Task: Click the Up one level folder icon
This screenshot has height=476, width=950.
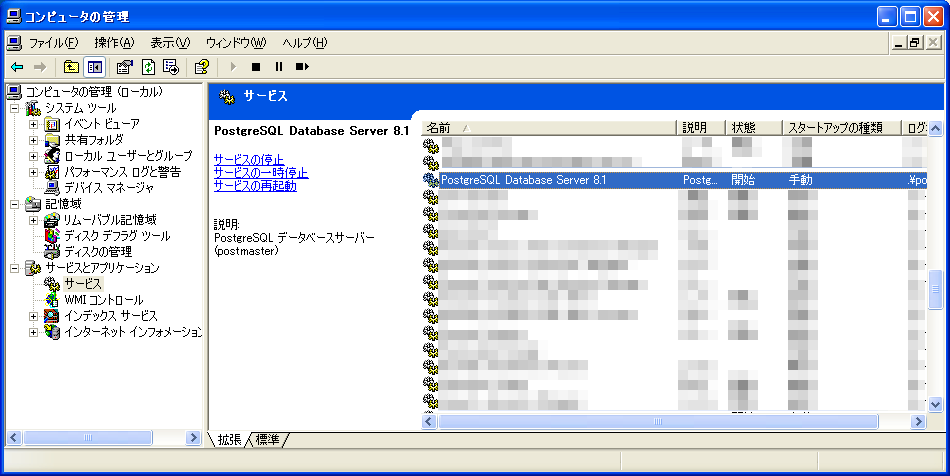Action: [71, 67]
